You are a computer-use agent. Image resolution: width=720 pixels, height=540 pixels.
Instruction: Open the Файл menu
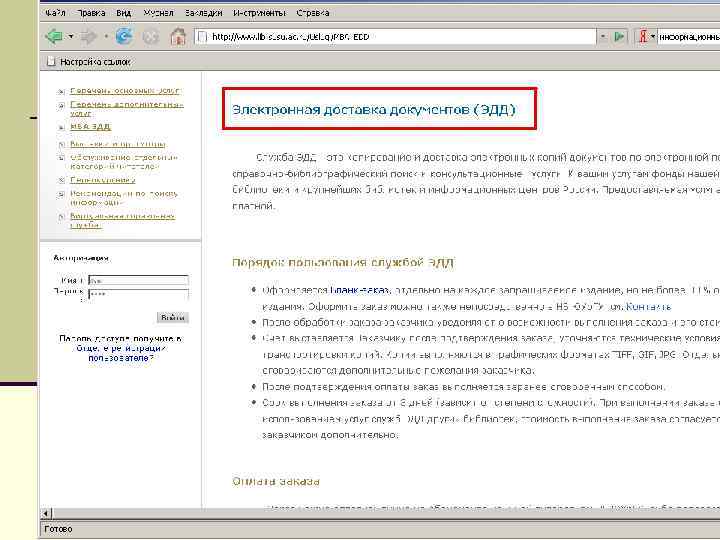[55, 13]
